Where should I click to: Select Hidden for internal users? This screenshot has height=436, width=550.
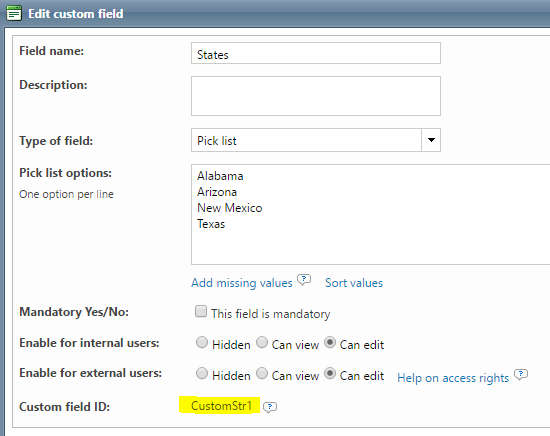pos(202,342)
